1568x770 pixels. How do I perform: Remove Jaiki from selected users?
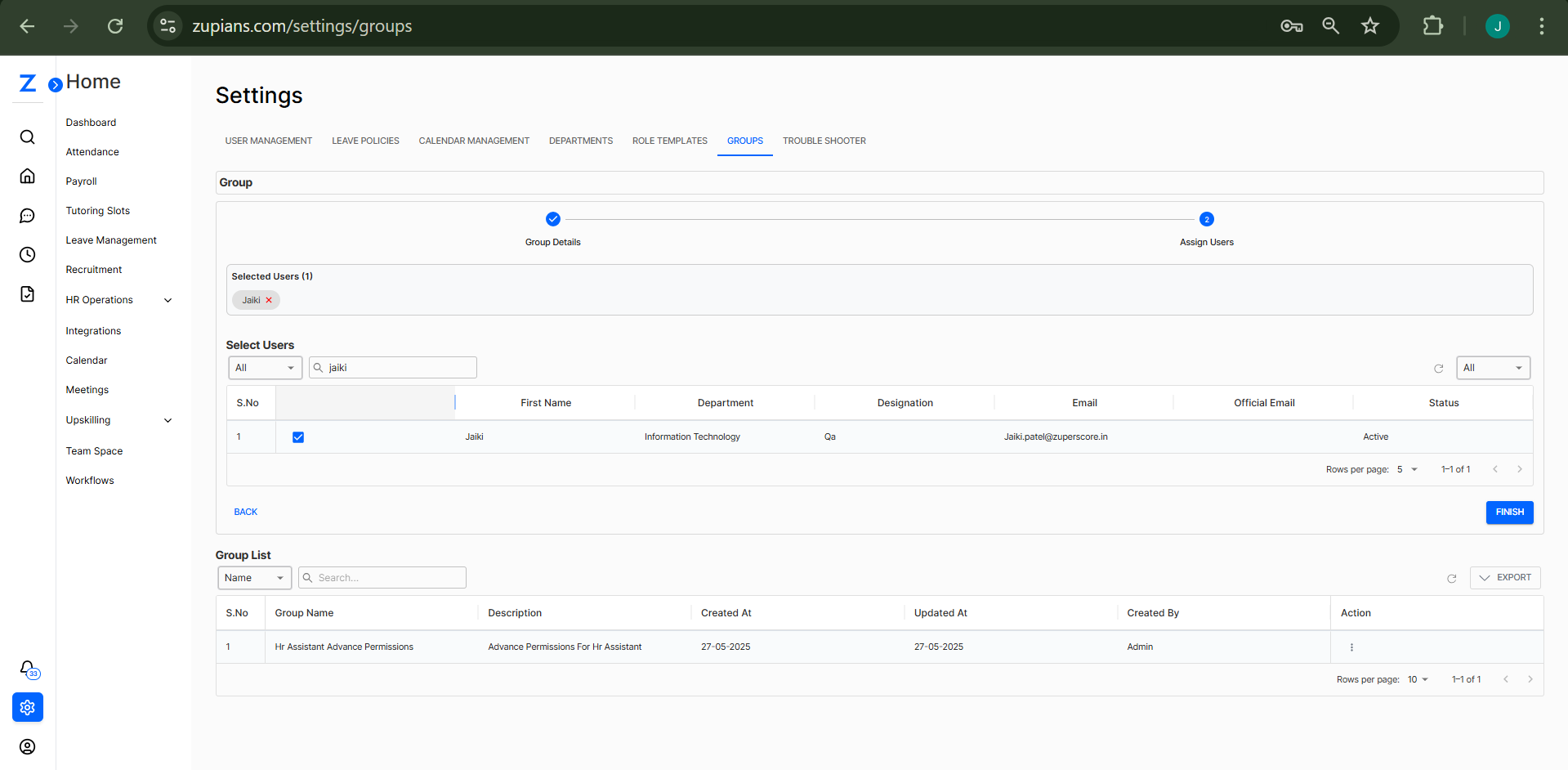(269, 300)
